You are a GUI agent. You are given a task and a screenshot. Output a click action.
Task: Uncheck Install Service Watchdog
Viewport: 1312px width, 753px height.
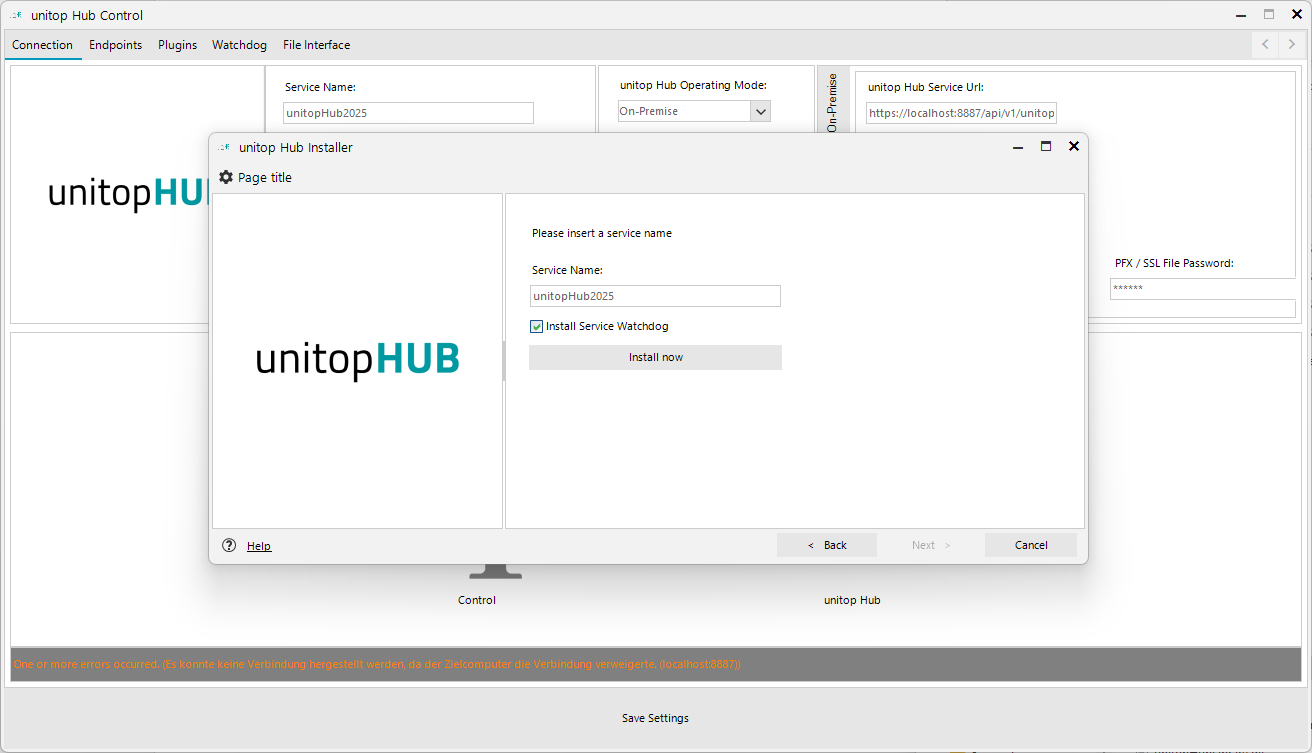pyautogui.click(x=536, y=326)
